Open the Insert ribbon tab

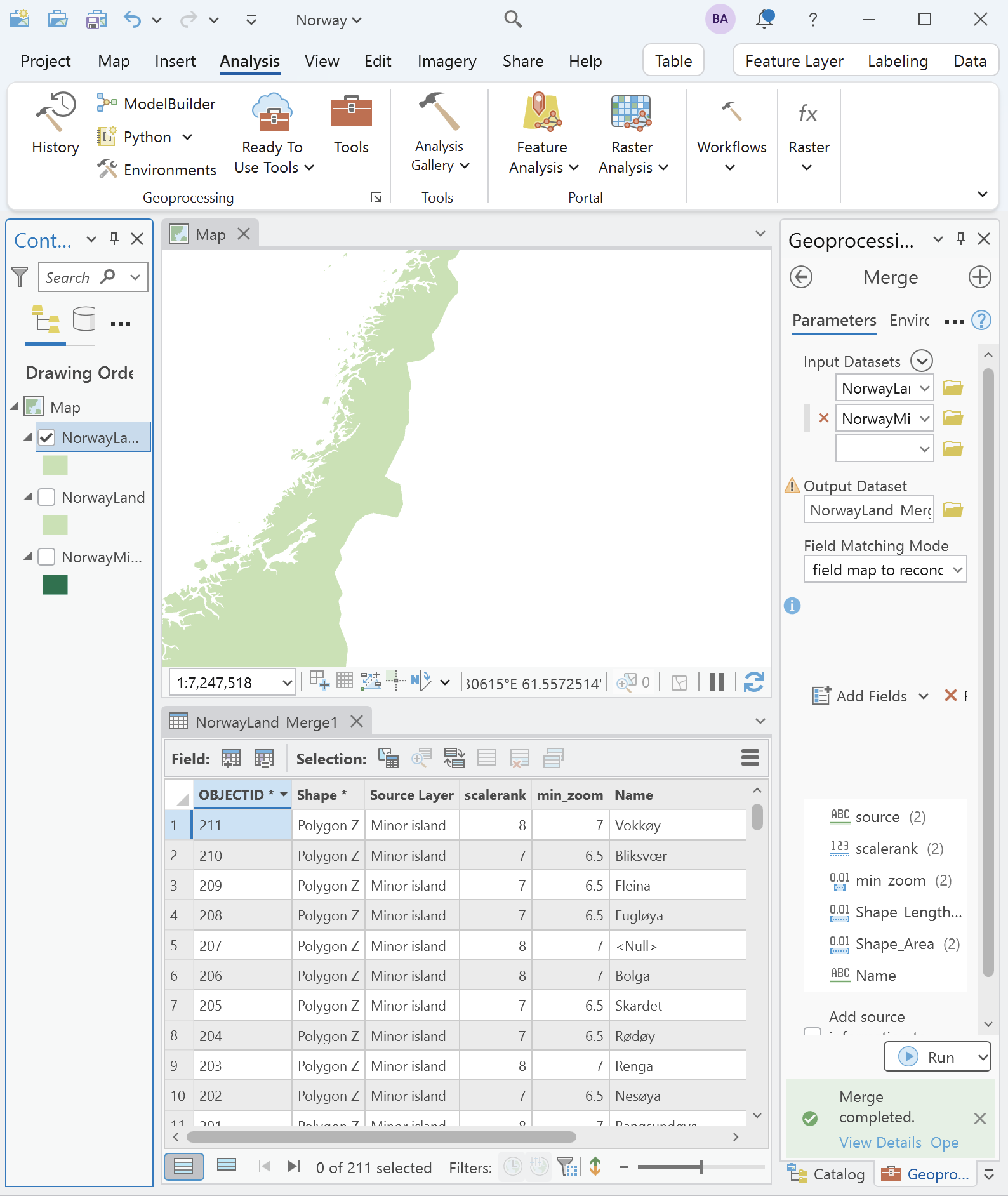click(x=175, y=61)
